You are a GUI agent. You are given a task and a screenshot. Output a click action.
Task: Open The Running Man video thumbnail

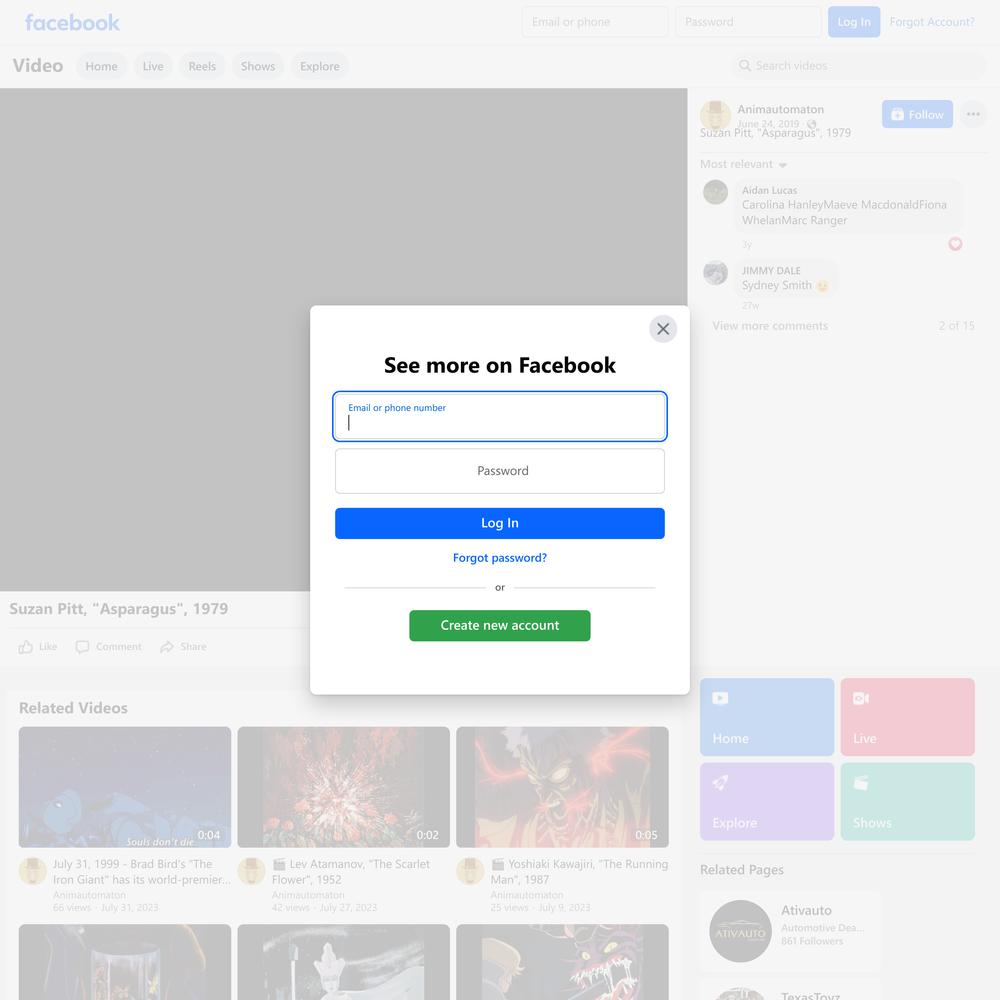562,787
